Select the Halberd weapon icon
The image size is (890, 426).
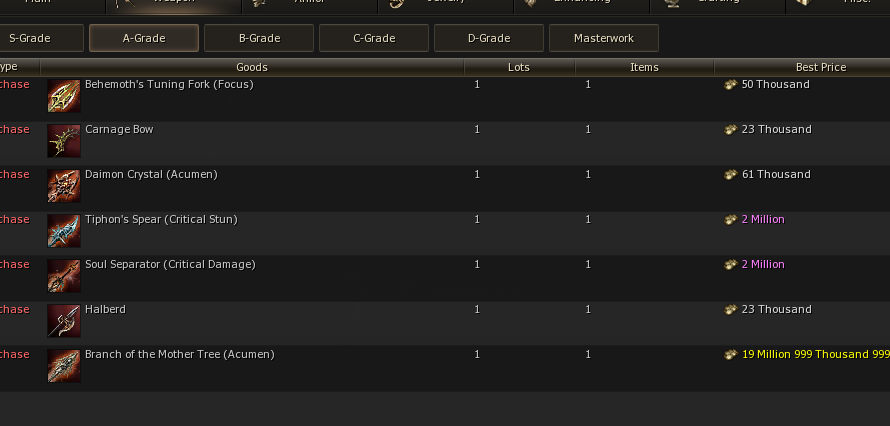64,321
